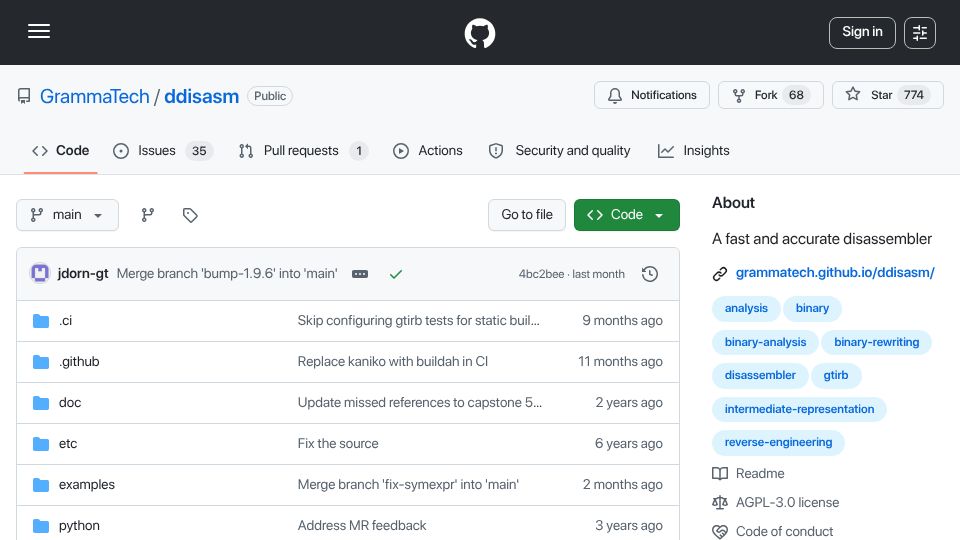Click the examples folder icon
The height and width of the screenshot is (540, 960).
41,485
